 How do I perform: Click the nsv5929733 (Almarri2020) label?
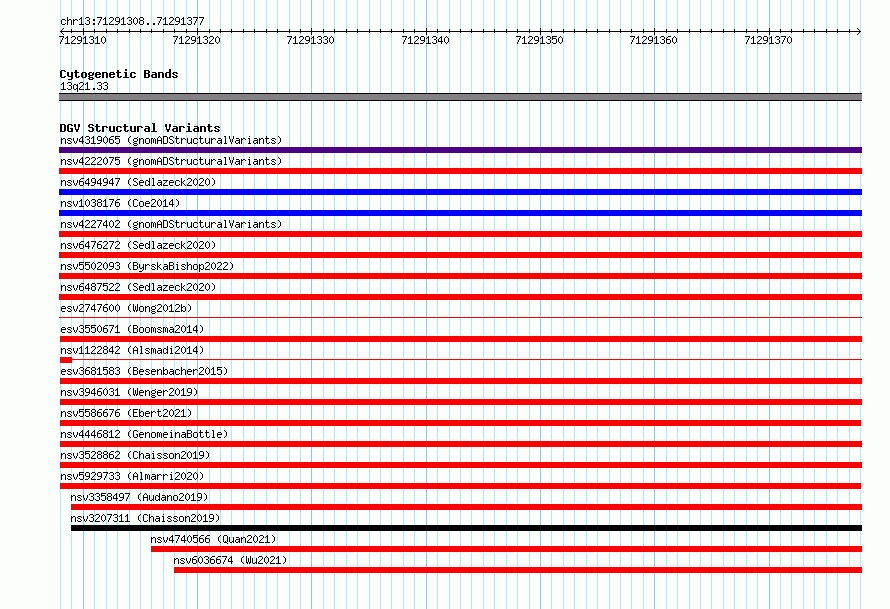pos(132,476)
